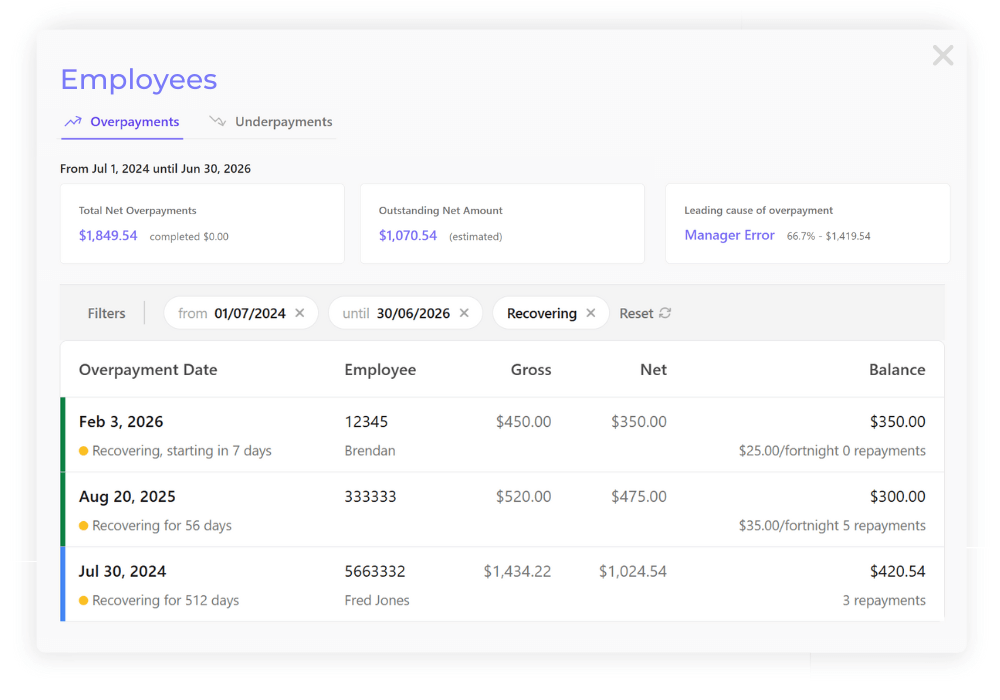
Task: Remove the until 30/06/2026 filter via its ×
Action: pos(463,313)
